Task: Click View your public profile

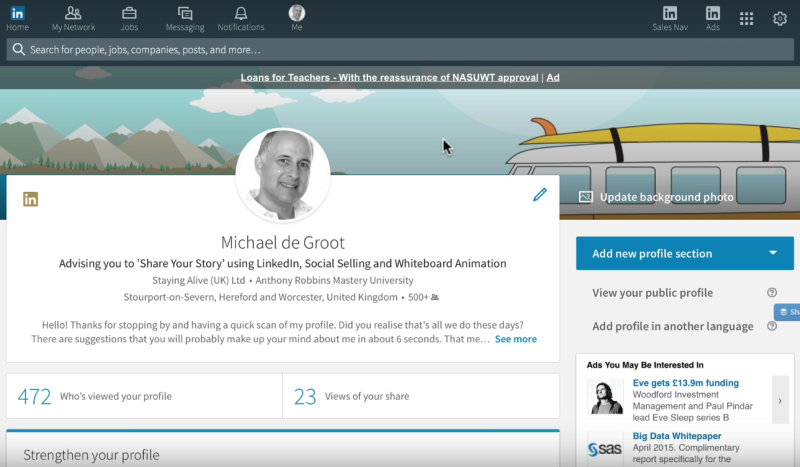Action: pos(653,293)
